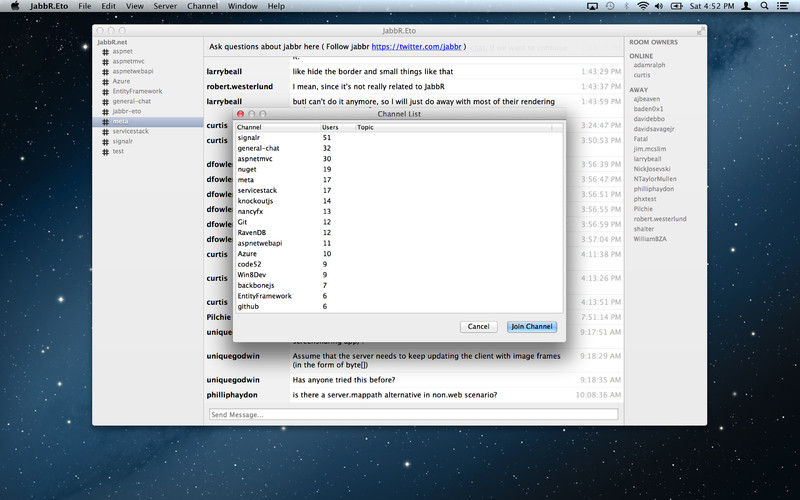The height and width of the screenshot is (500, 800).
Task: Select meta row in Channel List
Action: pyautogui.click(x=399, y=180)
